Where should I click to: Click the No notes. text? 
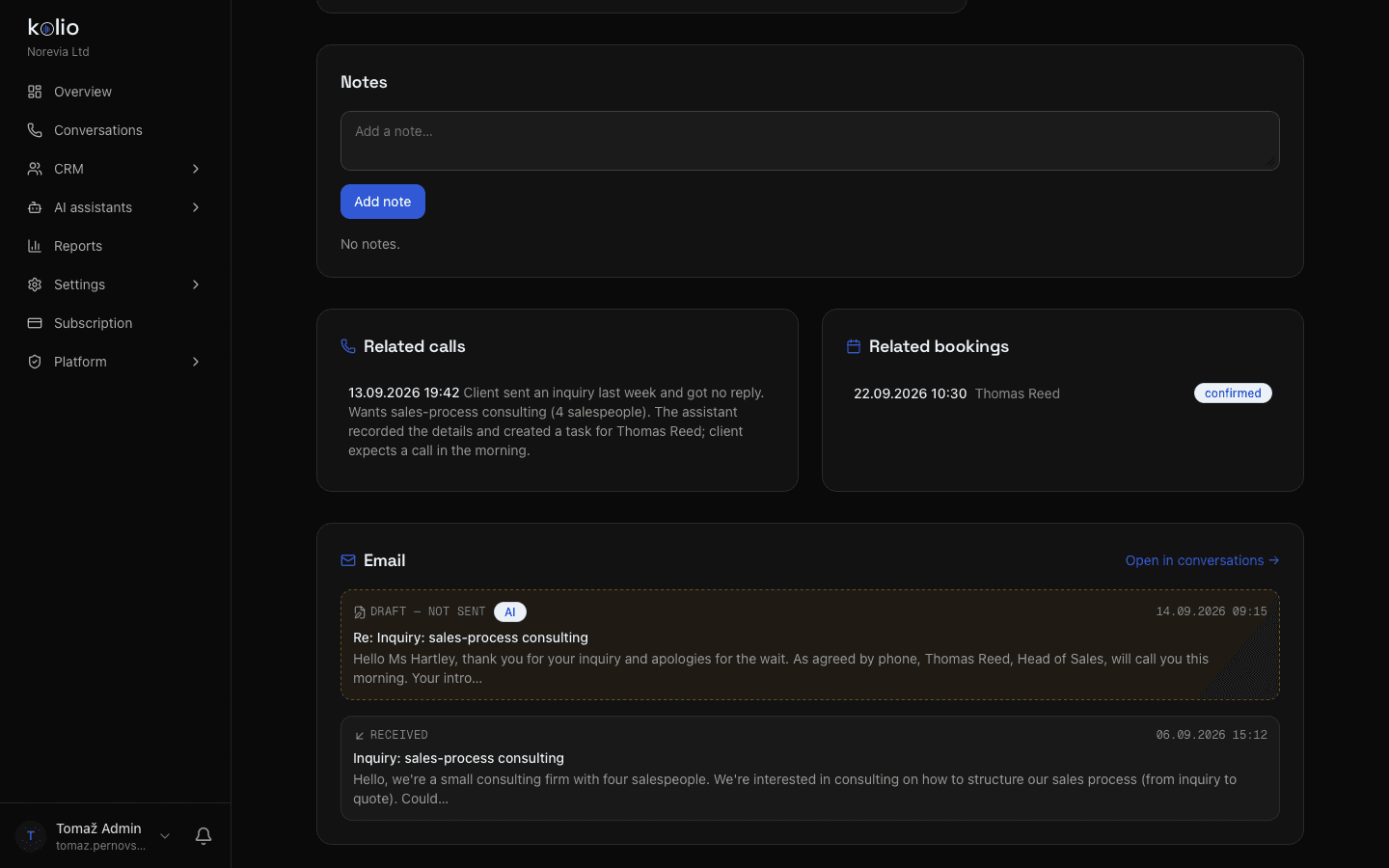[370, 244]
